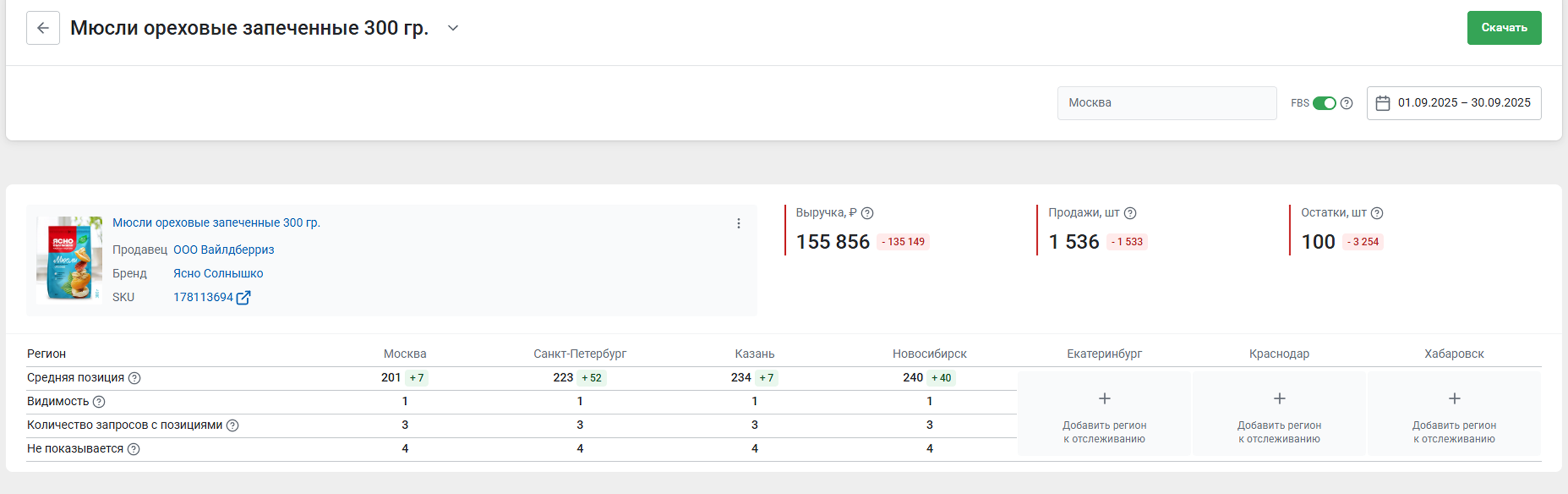The height and width of the screenshot is (494, 1568).
Task: Click the Москва region input field
Action: pyautogui.click(x=1166, y=103)
